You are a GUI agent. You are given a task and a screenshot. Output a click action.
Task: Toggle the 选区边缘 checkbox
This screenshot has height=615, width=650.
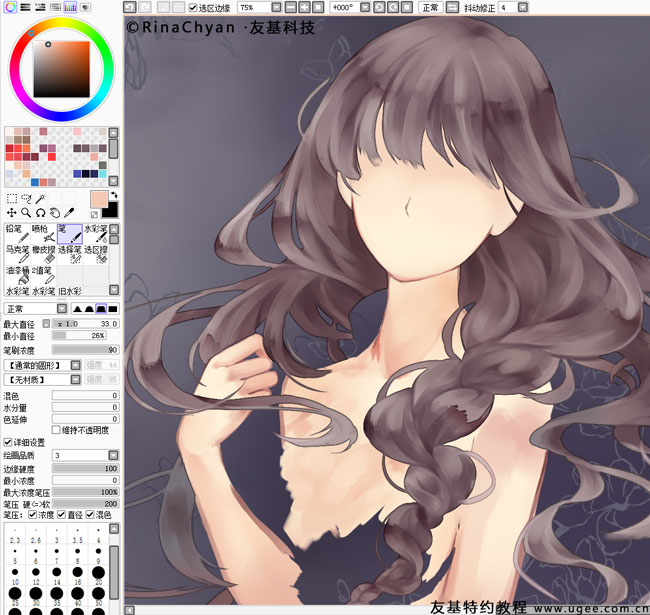pos(193,7)
